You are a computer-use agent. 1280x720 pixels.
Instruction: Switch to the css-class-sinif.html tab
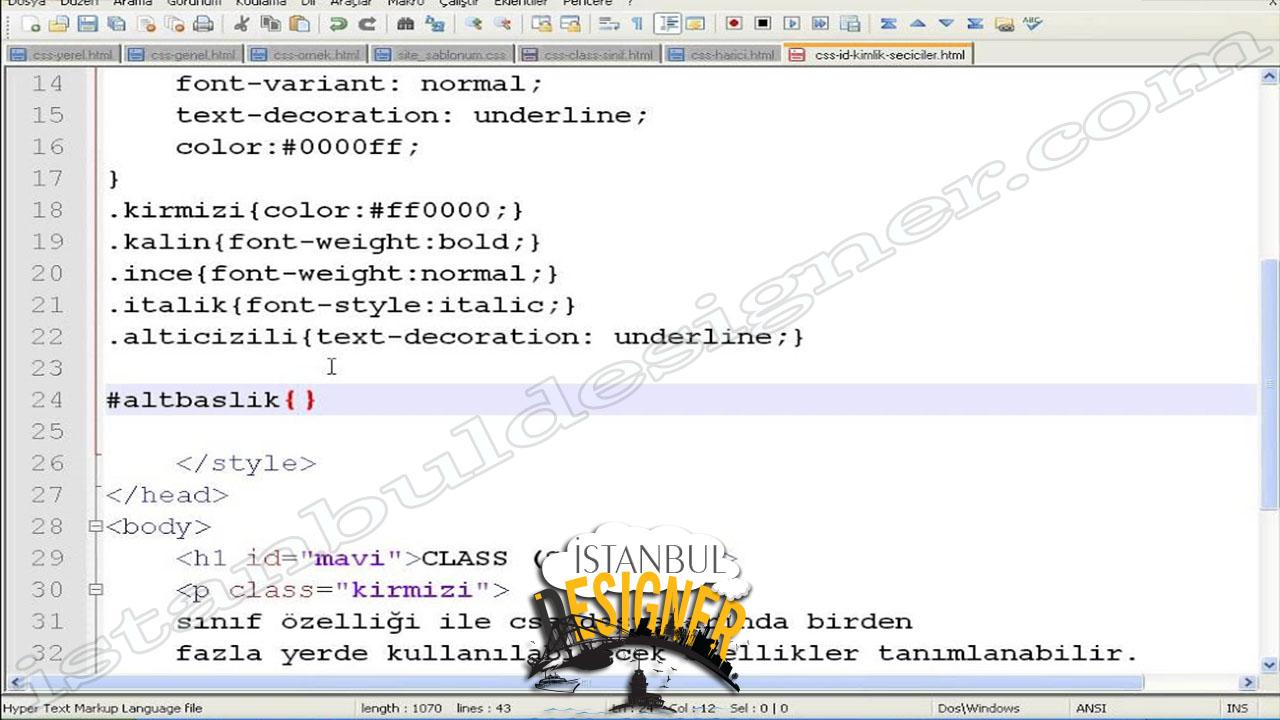pos(588,55)
